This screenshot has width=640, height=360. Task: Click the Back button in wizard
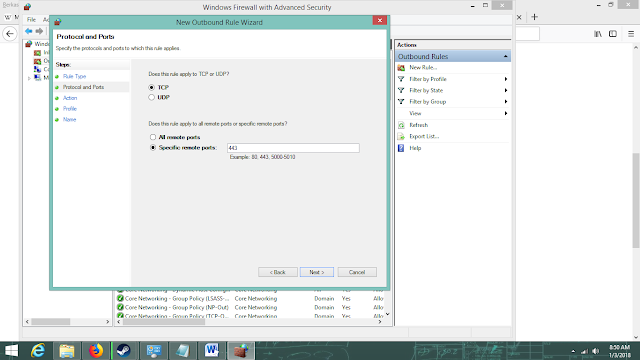point(278,272)
